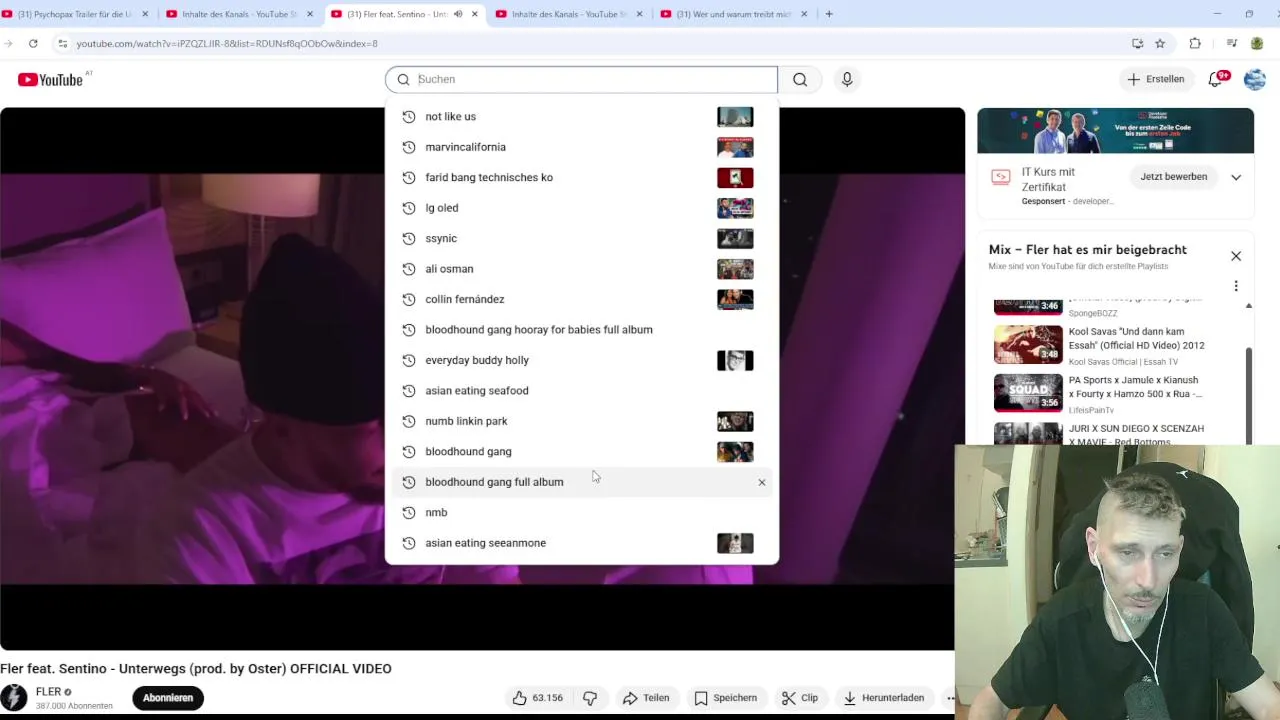1280x720 pixels.
Task: Click the thumbnail beside 'everyday buddy holly'
Action: pyautogui.click(x=735, y=360)
